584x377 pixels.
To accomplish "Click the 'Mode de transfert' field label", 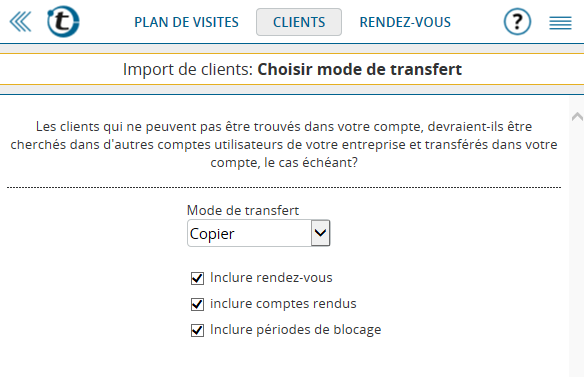I will pos(243,210).
